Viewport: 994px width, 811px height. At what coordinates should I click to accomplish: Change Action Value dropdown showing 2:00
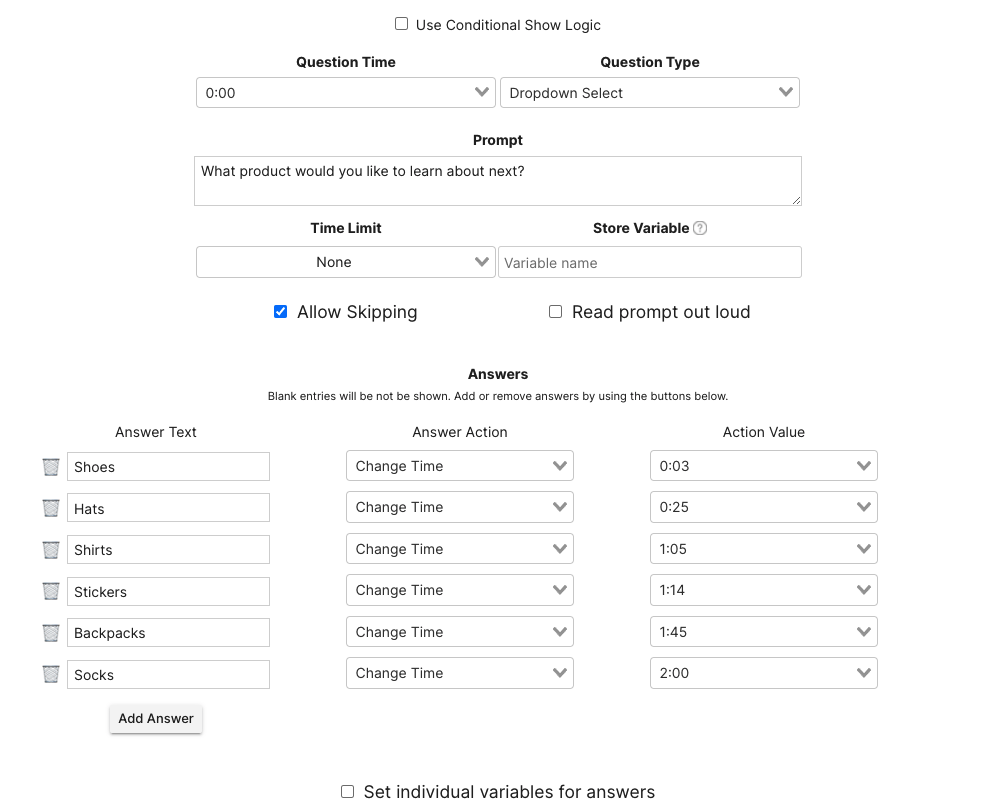pos(764,673)
